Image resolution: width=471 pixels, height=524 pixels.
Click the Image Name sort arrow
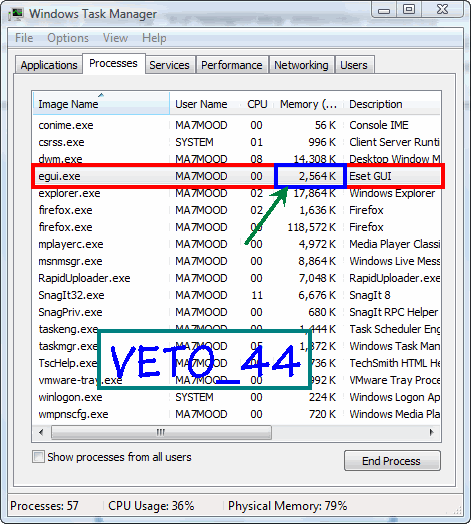pos(101,95)
